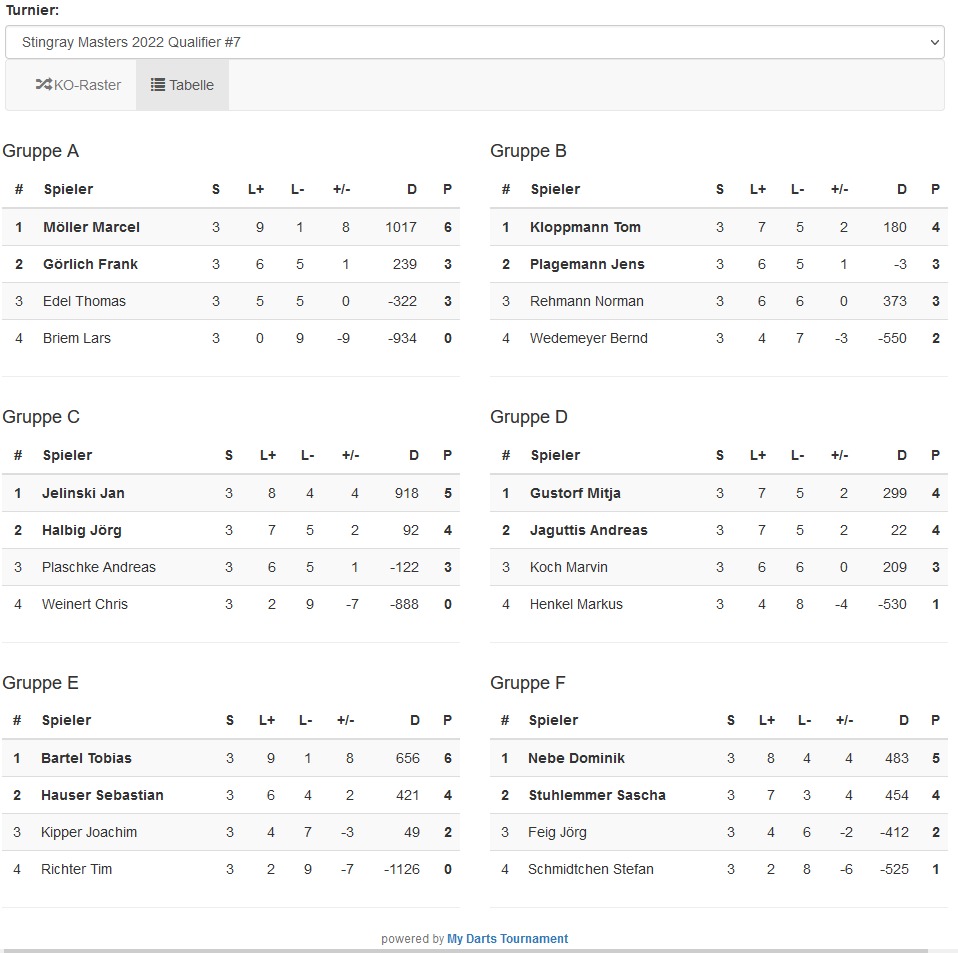Click Nebe Dominik in Gruppe F

576,758
